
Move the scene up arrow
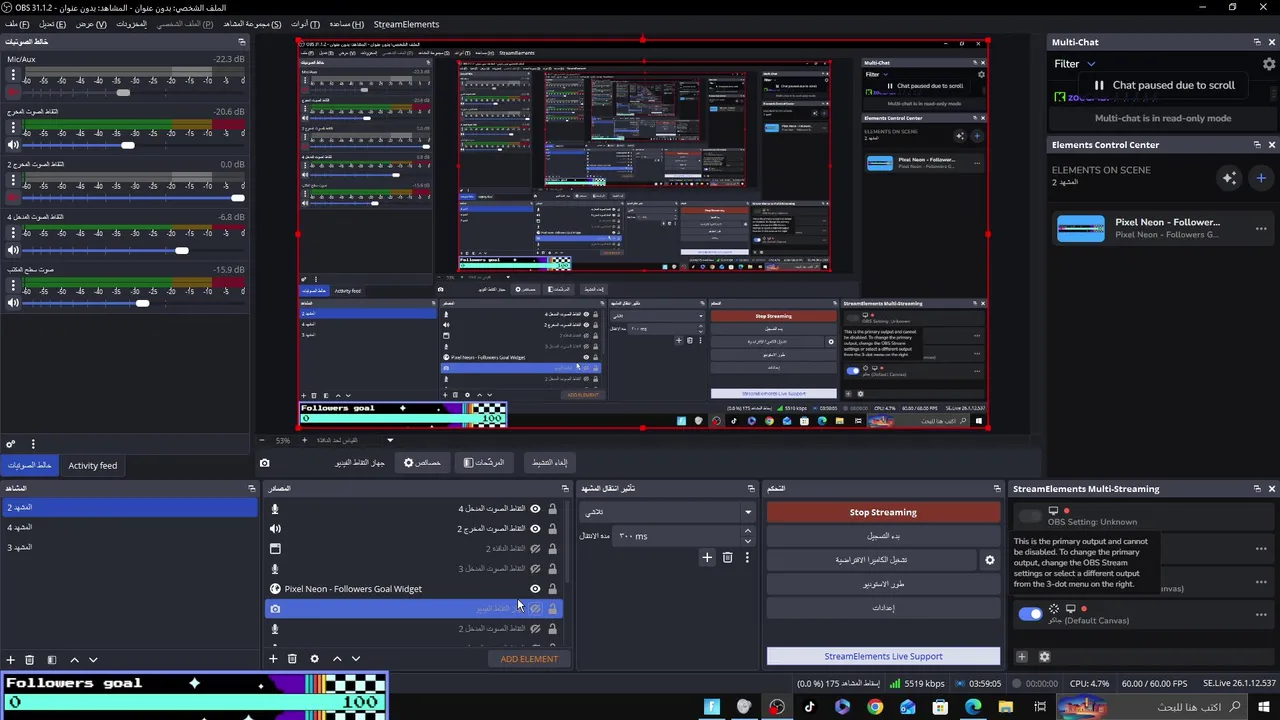(74, 660)
